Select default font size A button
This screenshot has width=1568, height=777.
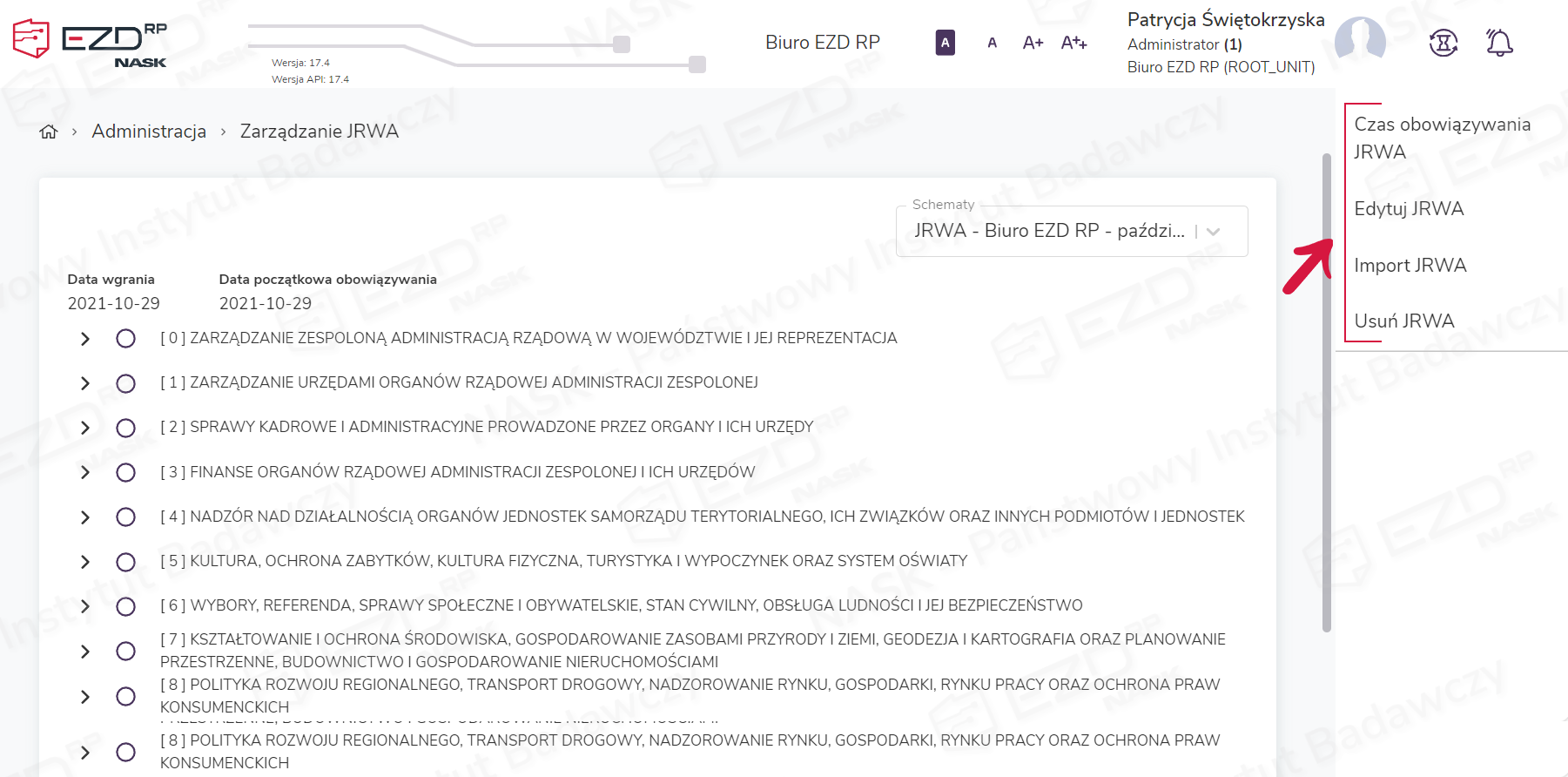[x=992, y=43]
